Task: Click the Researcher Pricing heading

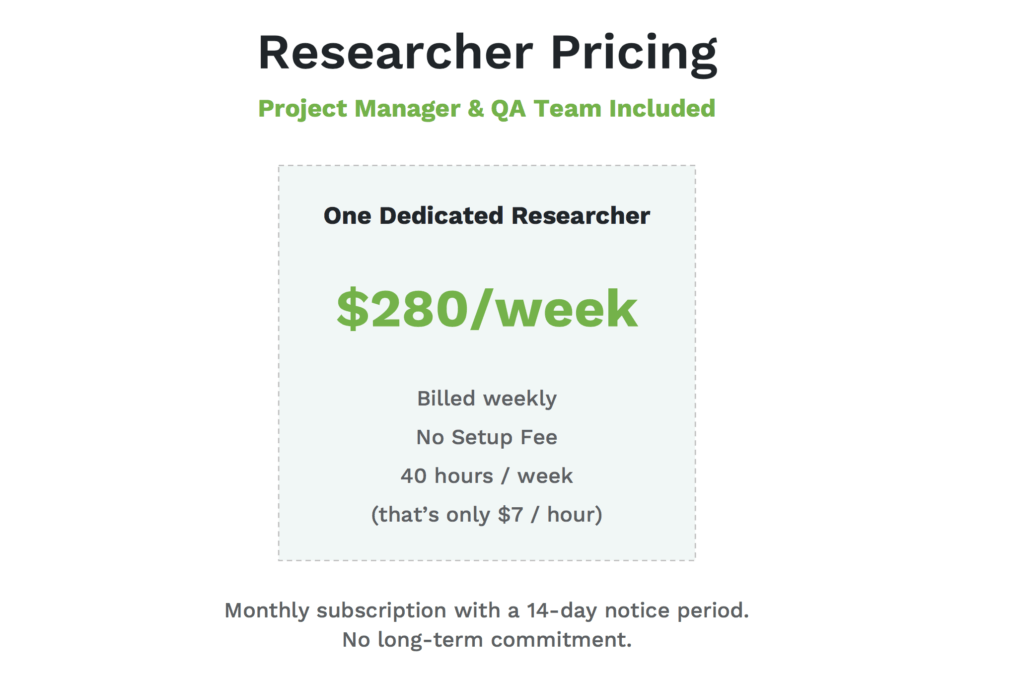Action: pos(487,53)
